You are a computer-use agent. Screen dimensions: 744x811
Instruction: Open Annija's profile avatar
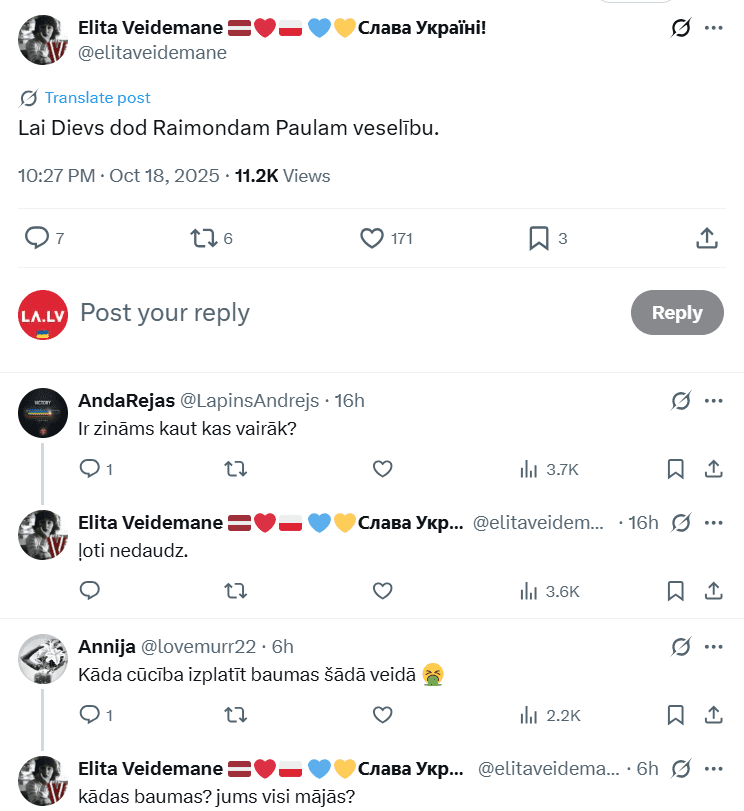pyautogui.click(x=43, y=659)
